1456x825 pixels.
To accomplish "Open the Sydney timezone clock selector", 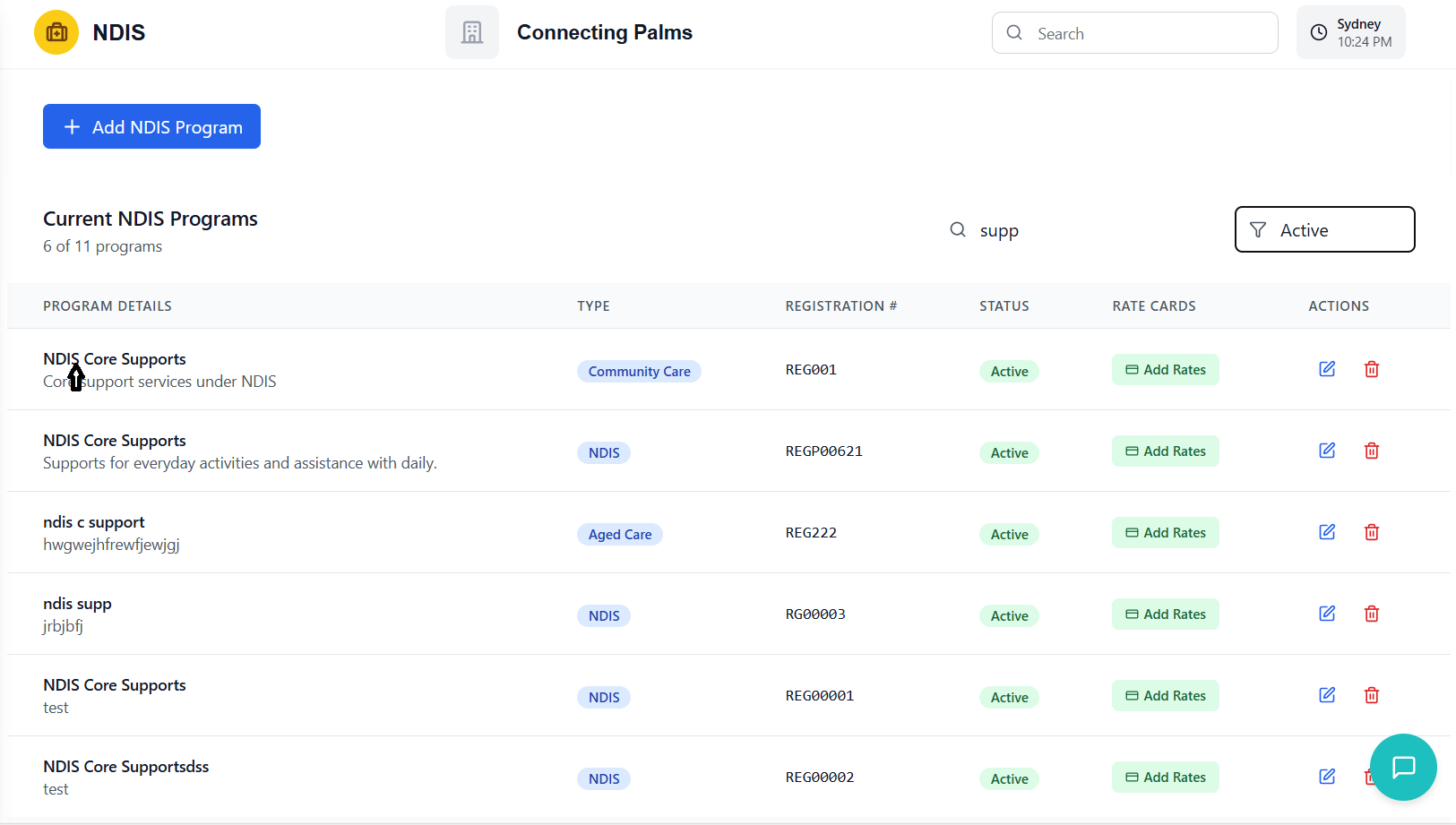I will pos(1350,33).
